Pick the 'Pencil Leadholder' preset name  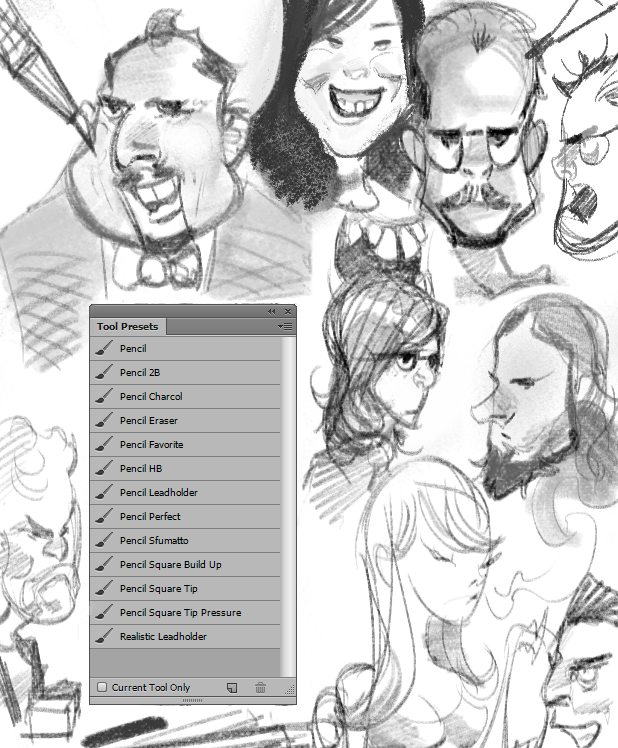pos(159,493)
